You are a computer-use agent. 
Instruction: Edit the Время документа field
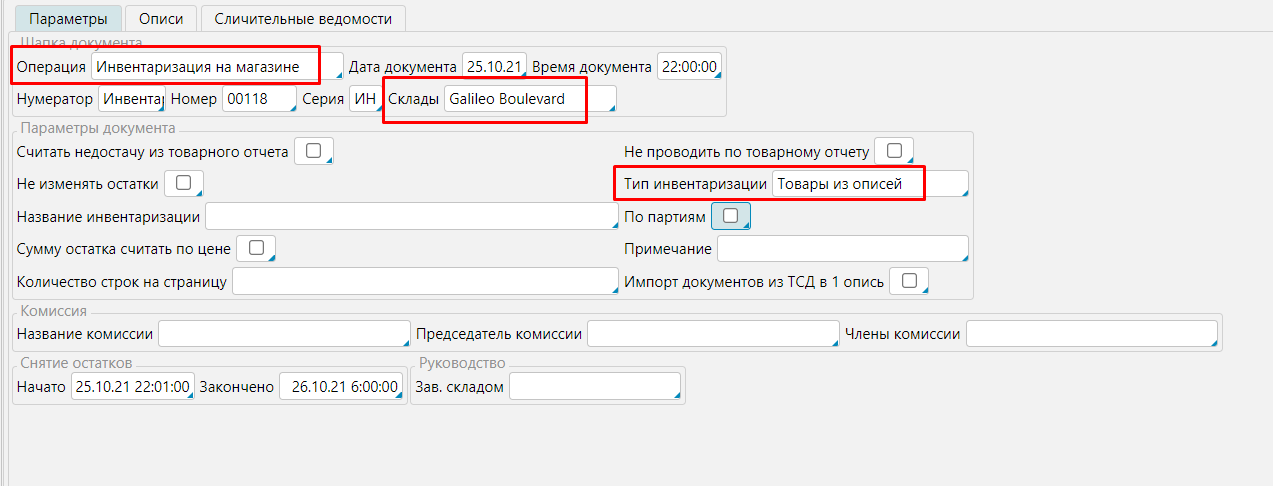(688, 67)
